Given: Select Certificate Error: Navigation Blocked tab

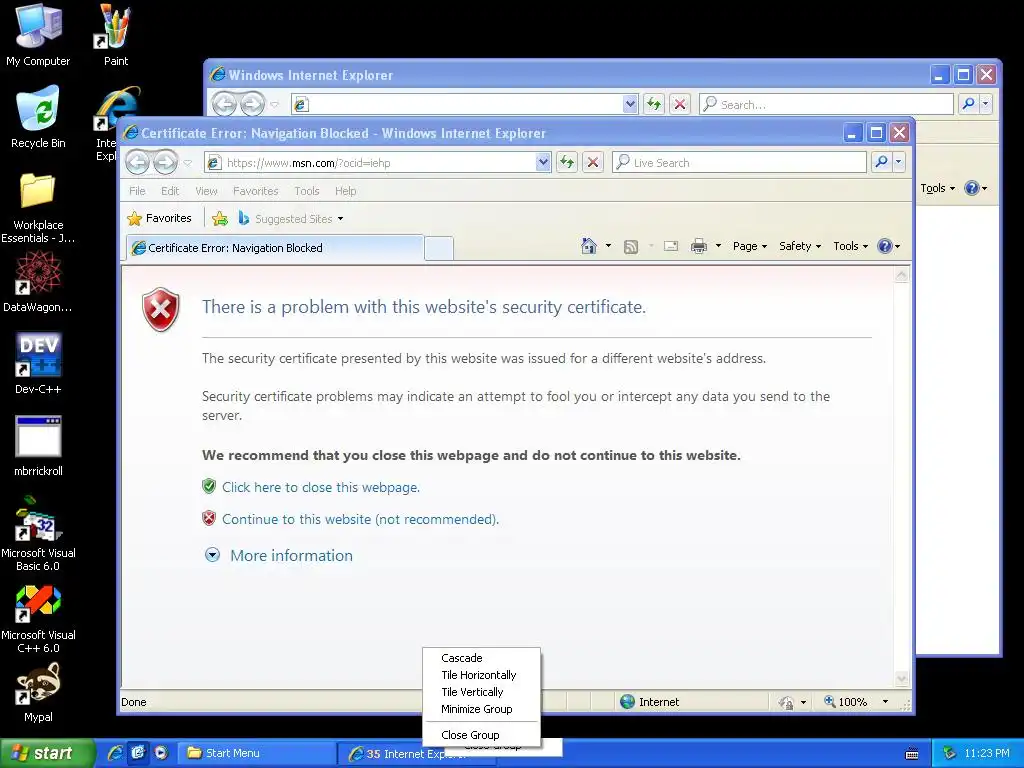Looking at the screenshot, I should tap(274, 248).
